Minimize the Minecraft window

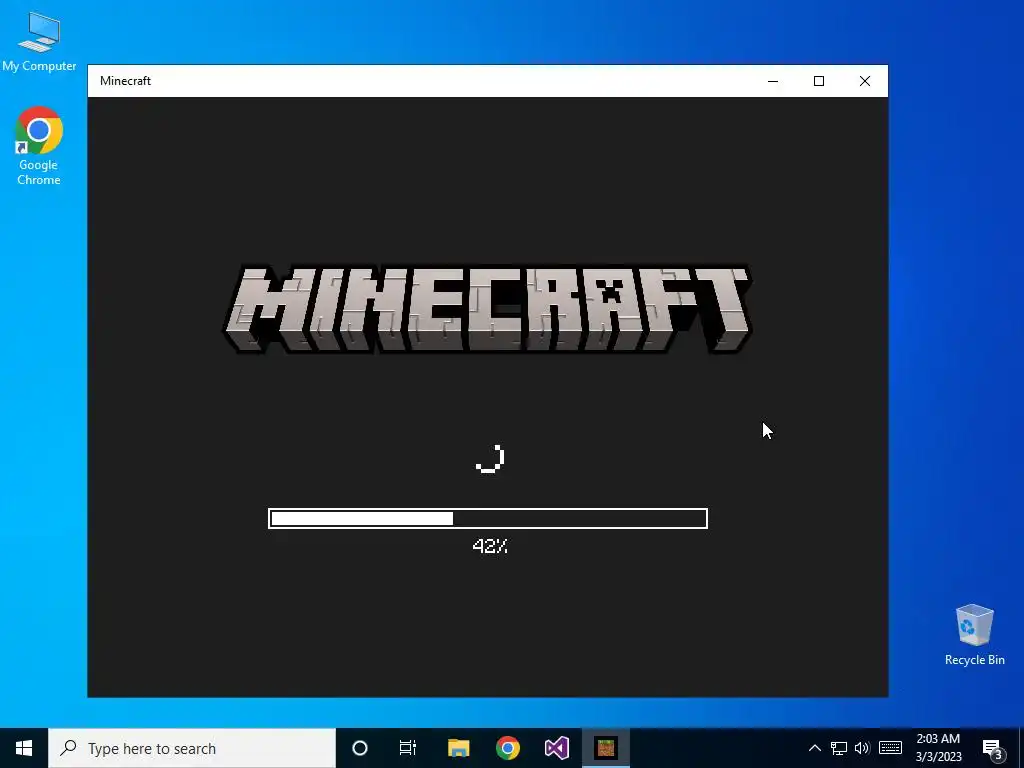(773, 81)
